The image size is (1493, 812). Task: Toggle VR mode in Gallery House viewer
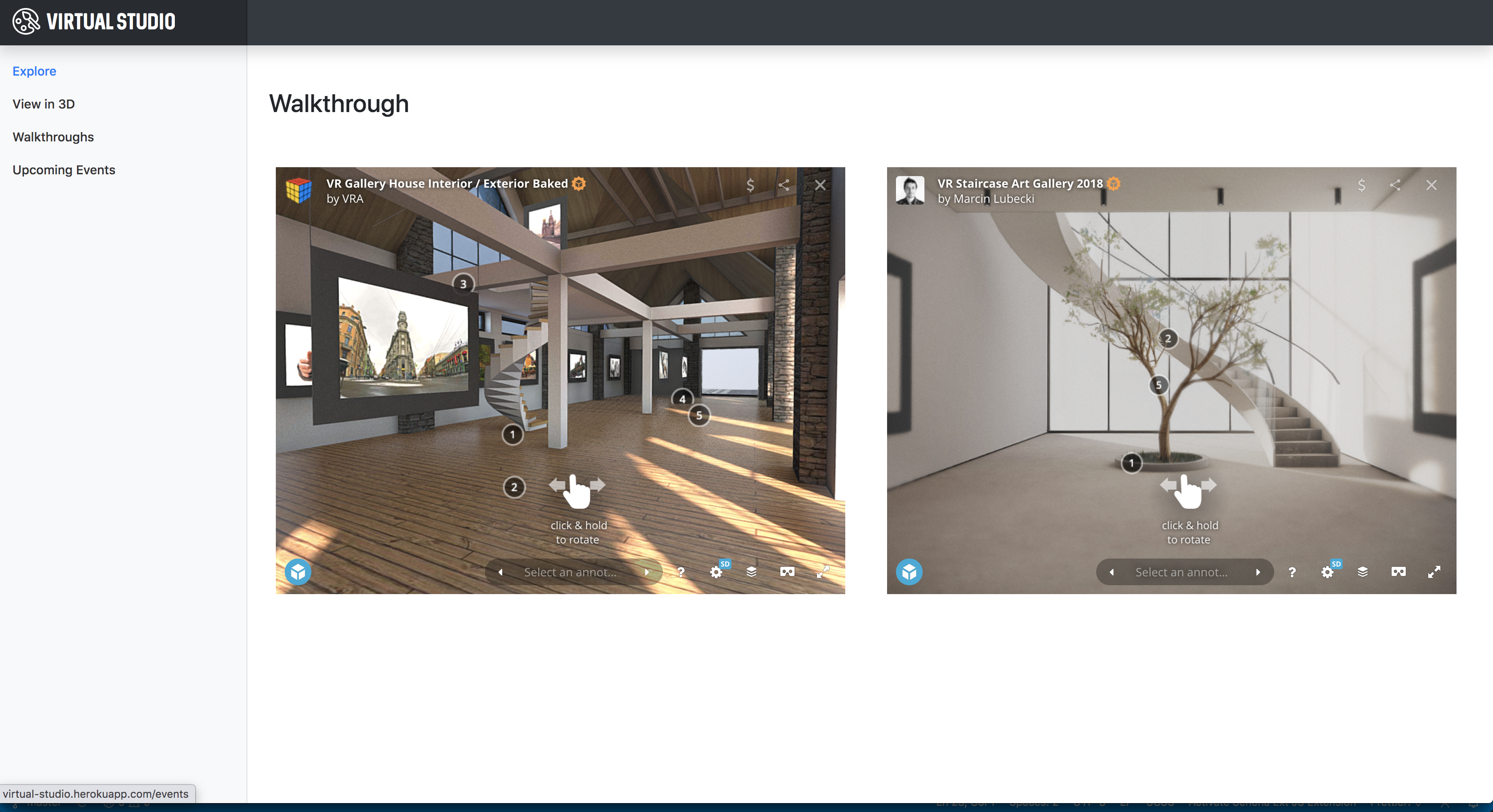pyautogui.click(x=787, y=572)
